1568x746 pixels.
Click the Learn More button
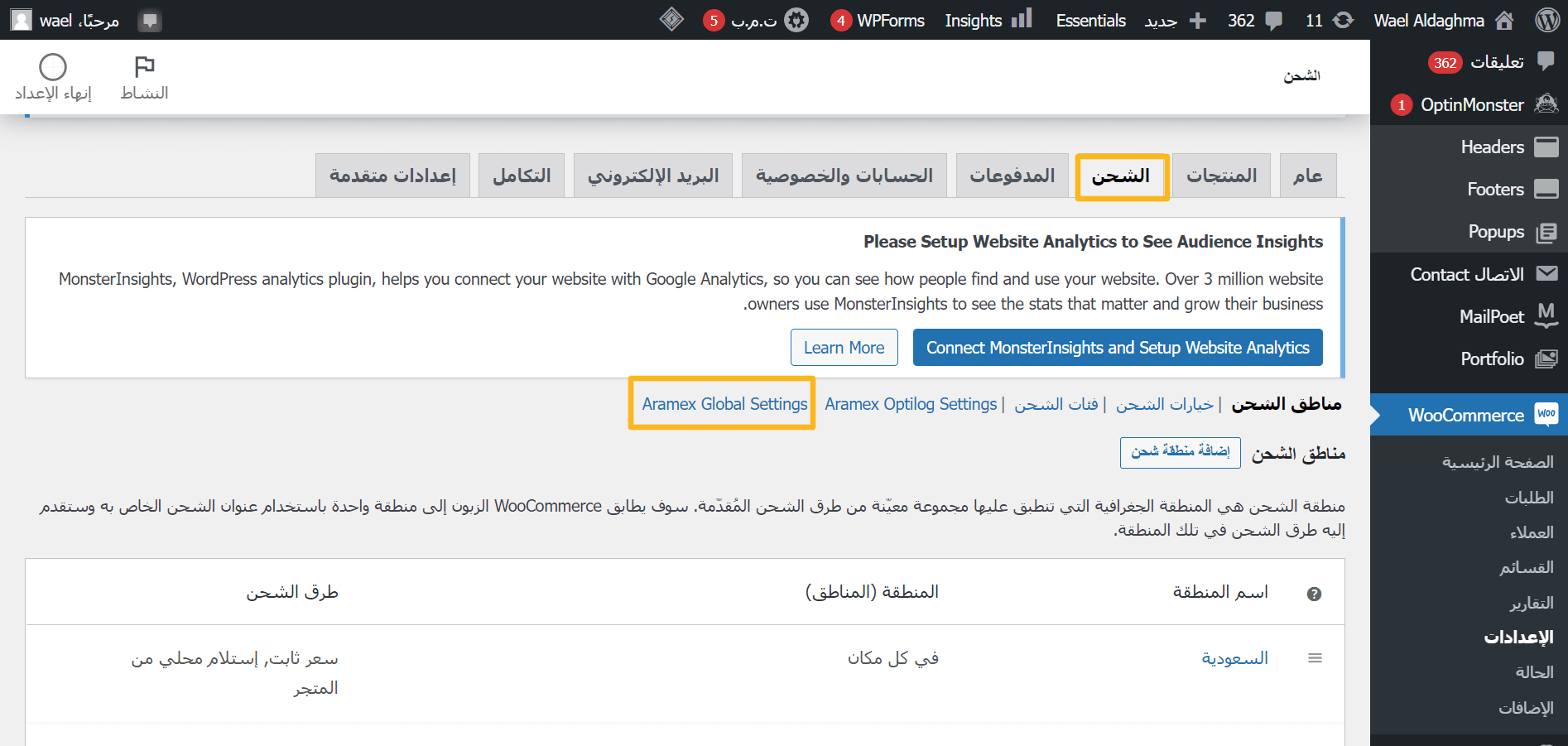tap(844, 347)
